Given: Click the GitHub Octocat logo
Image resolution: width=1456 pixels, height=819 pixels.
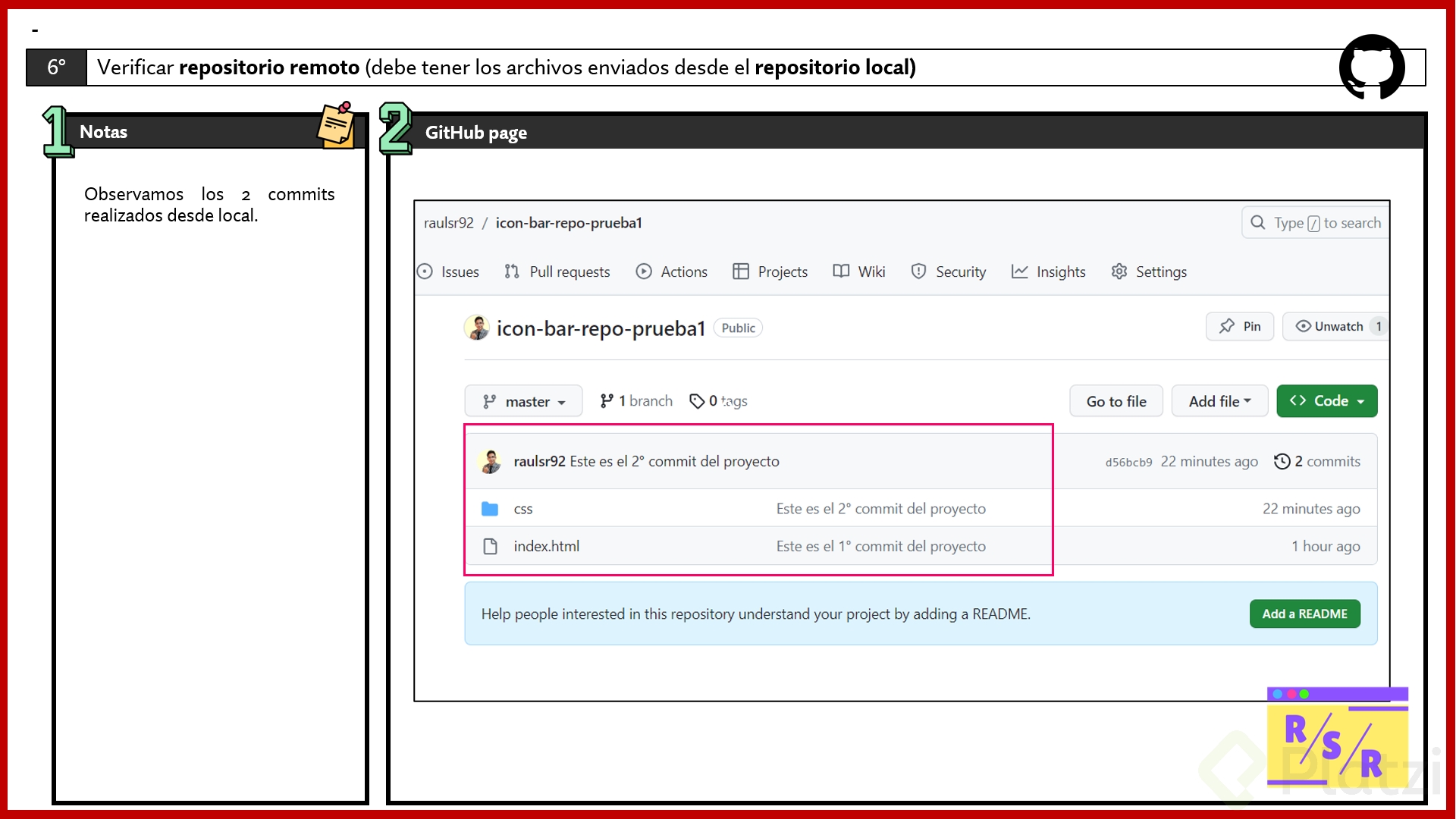Looking at the screenshot, I should 1371,67.
